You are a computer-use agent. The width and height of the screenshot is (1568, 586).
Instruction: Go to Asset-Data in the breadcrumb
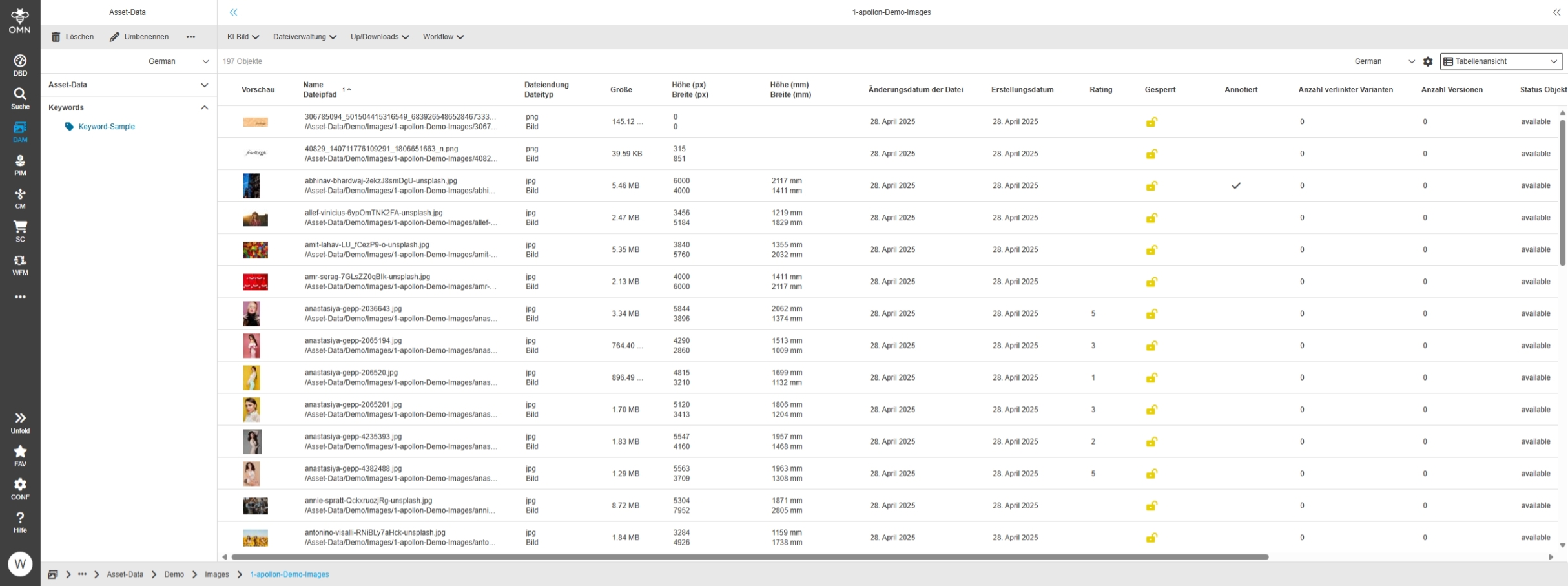(x=125, y=574)
